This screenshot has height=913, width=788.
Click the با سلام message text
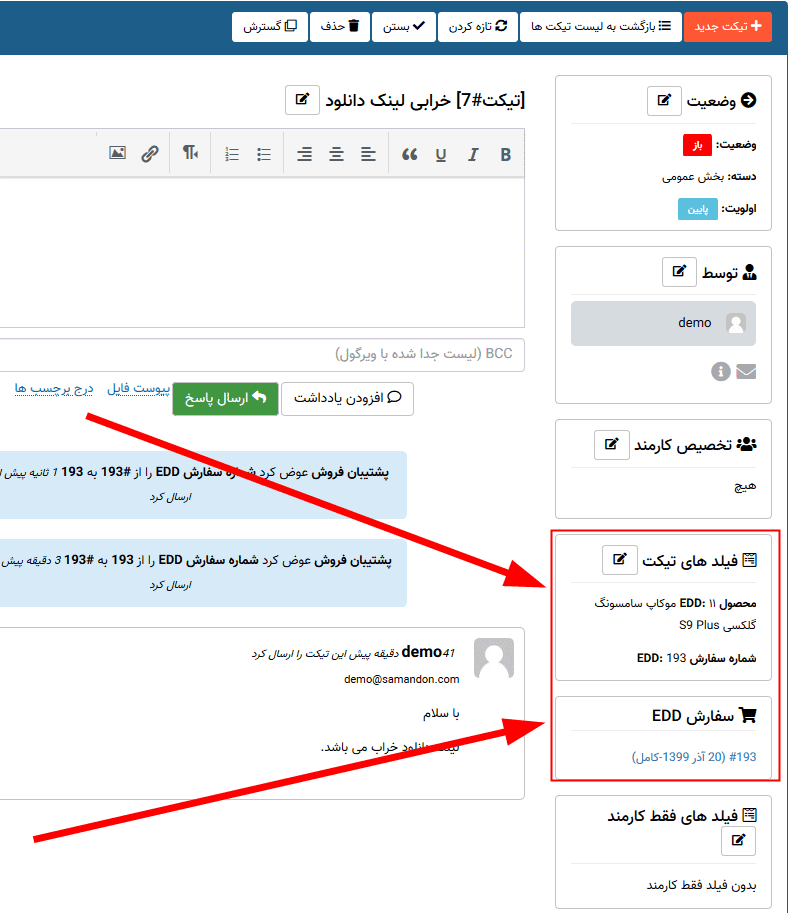(441, 713)
